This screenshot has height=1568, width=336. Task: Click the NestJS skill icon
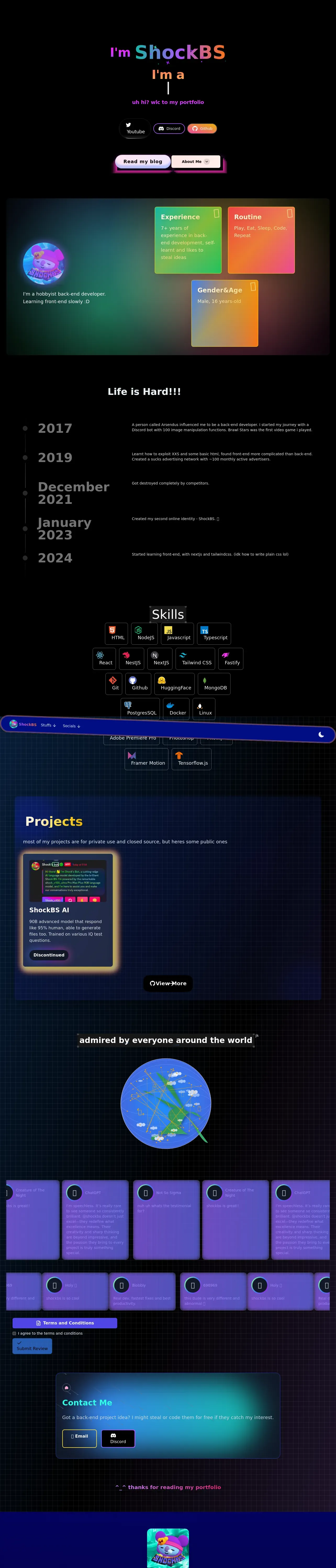click(126, 655)
